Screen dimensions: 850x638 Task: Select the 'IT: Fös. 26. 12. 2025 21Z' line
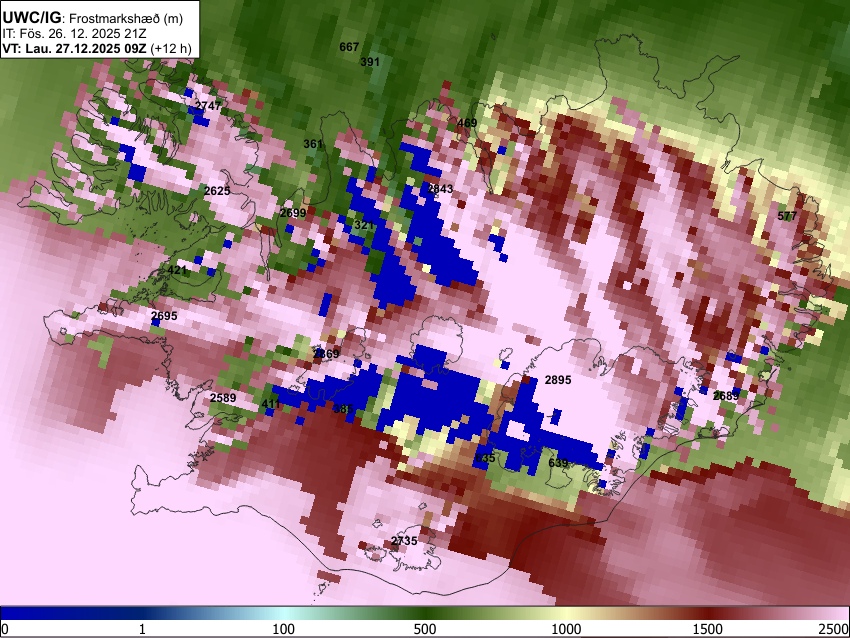[74, 34]
